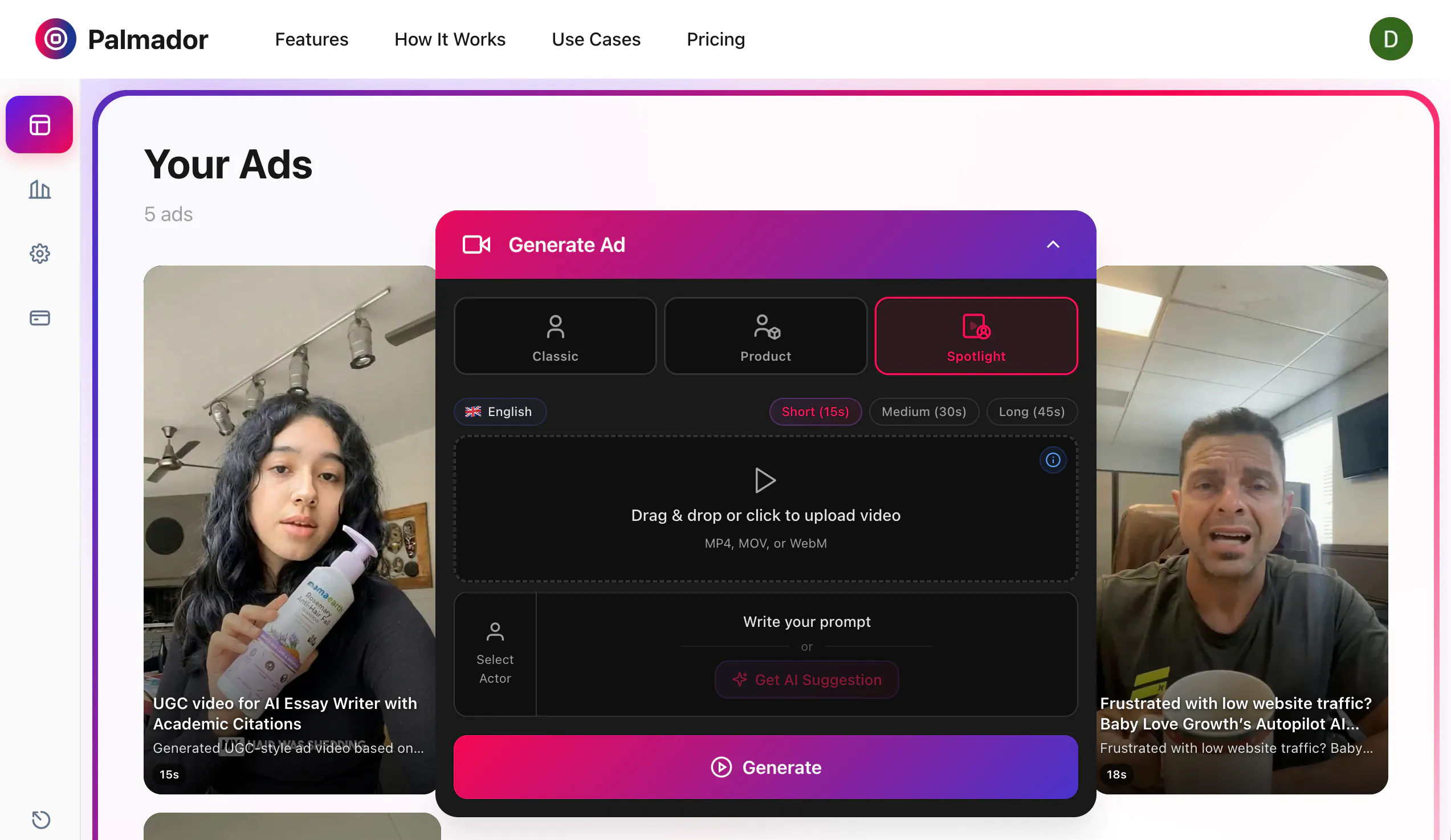Click the "5 ads" count text
The height and width of the screenshot is (840, 1451).
pyautogui.click(x=168, y=214)
